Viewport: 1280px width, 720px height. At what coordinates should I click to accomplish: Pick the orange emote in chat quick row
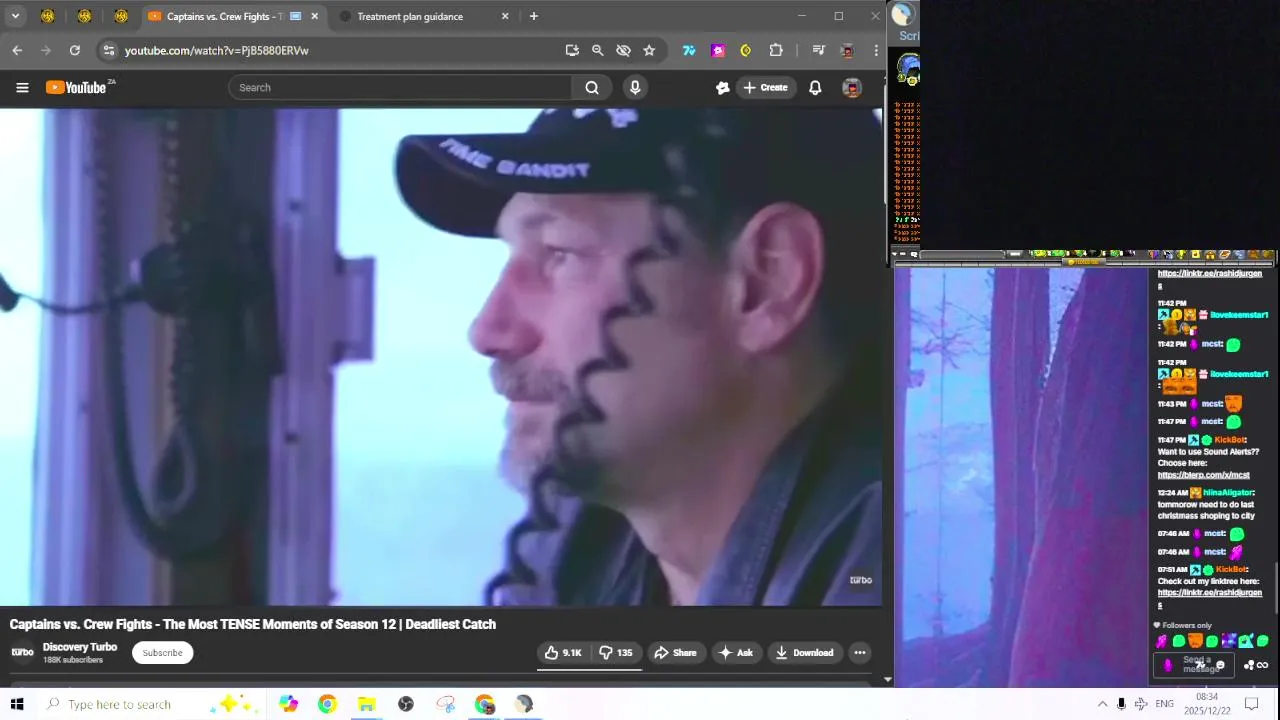1195,642
